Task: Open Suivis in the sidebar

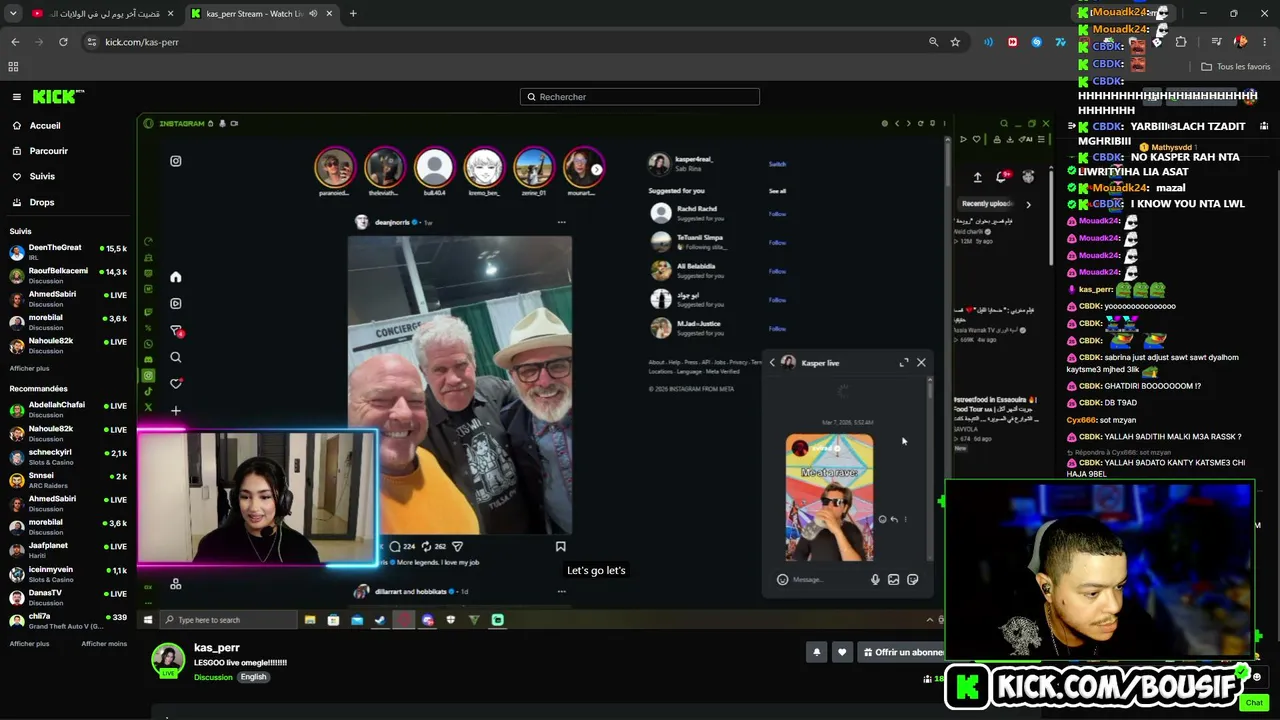Action: pyautogui.click(x=42, y=176)
